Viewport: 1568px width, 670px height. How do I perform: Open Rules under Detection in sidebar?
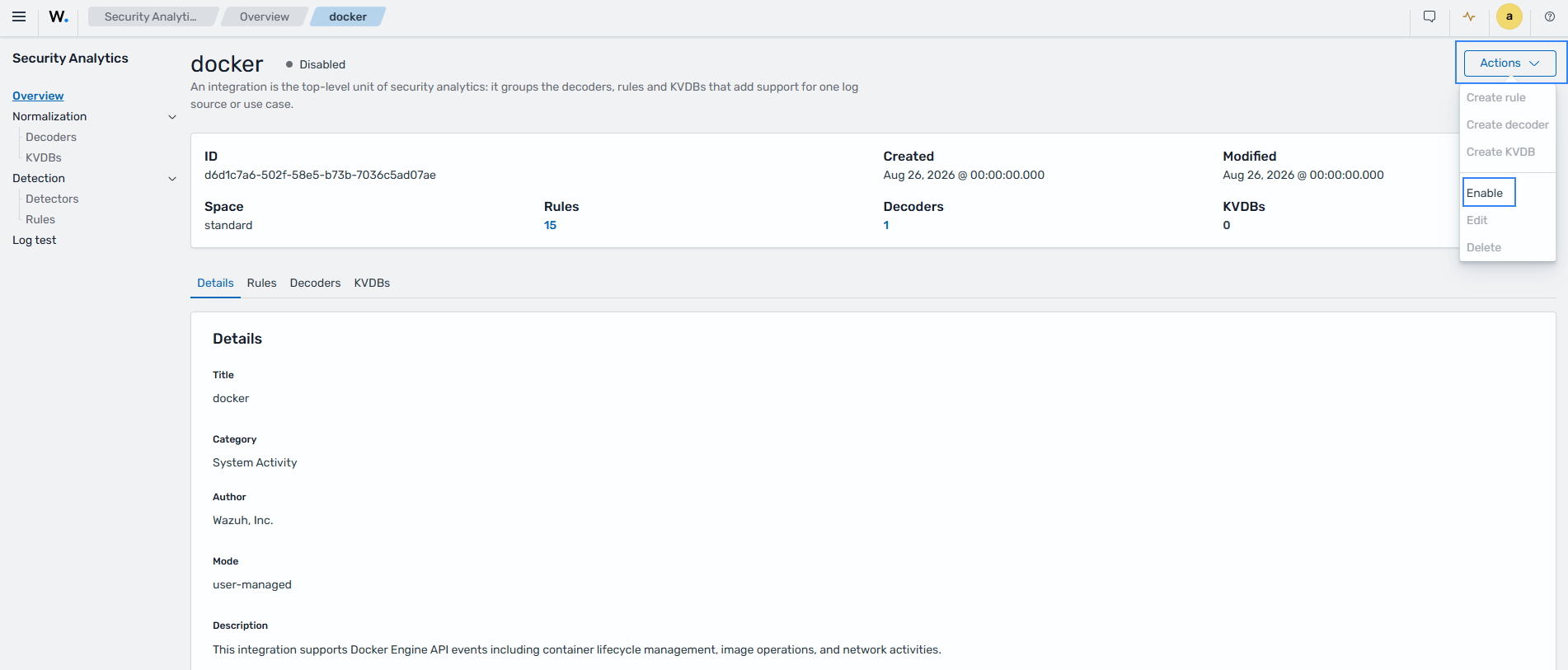40,219
